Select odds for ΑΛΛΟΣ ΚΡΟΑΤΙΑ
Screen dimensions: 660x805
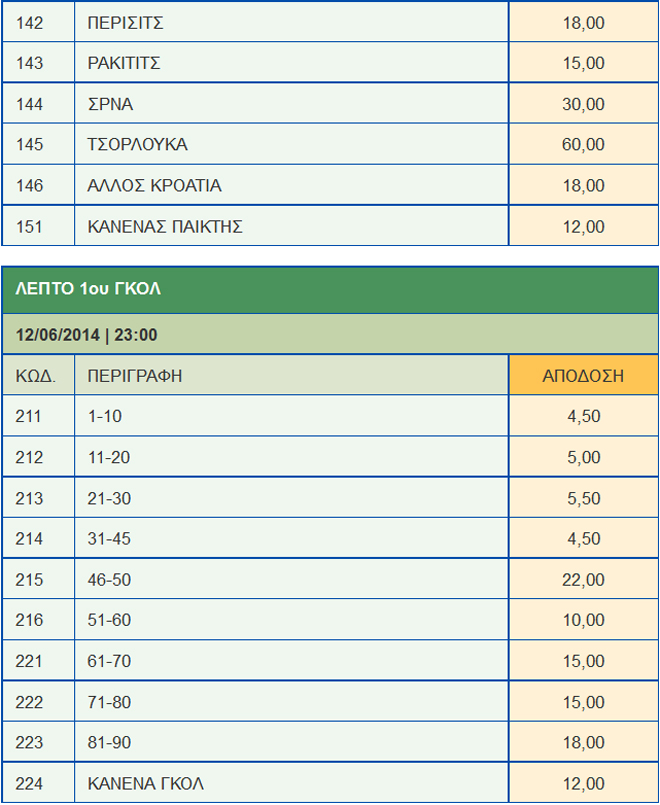(x=583, y=186)
